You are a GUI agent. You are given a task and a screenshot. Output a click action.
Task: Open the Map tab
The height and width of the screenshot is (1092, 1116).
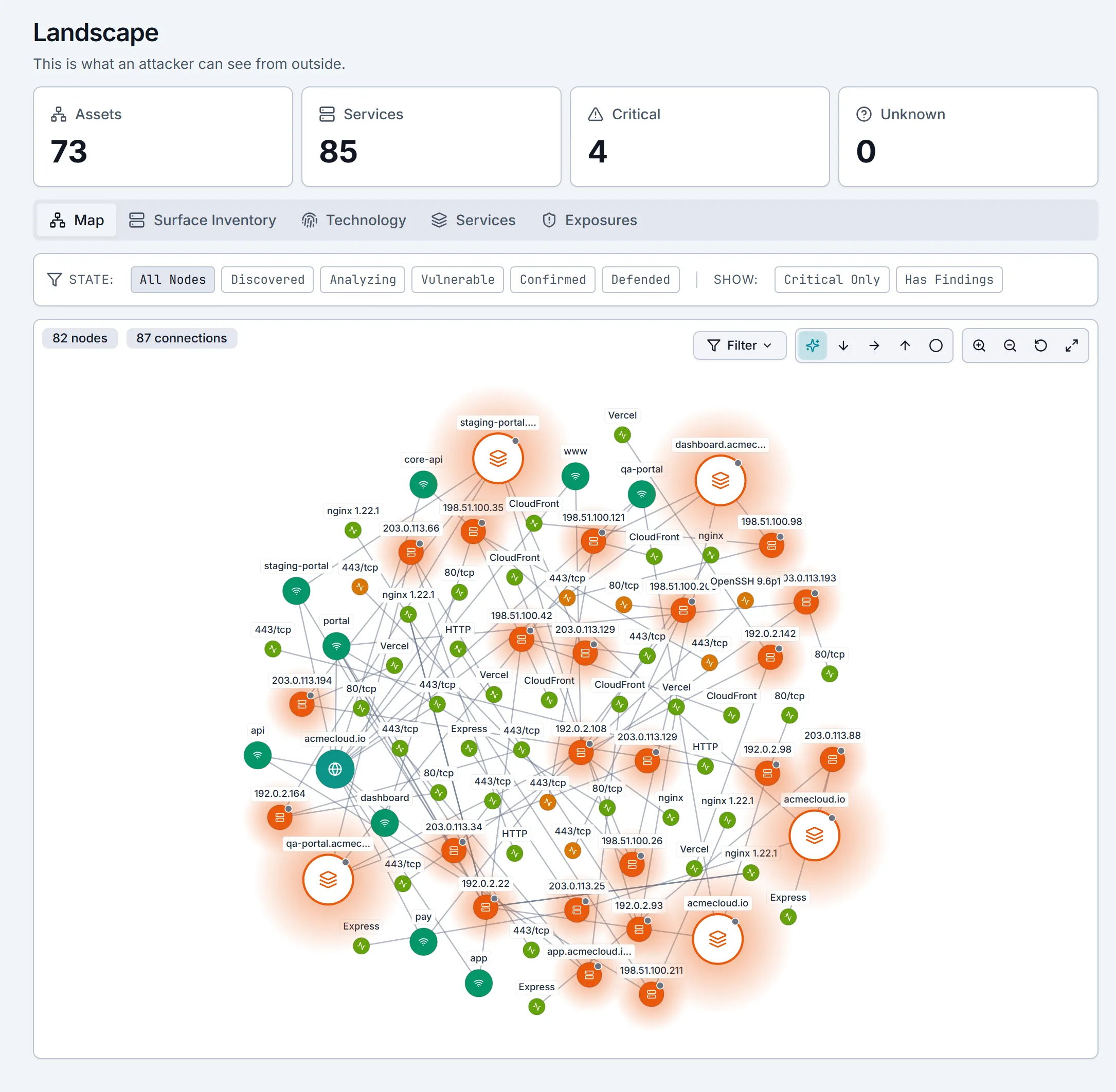(x=77, y=220)
